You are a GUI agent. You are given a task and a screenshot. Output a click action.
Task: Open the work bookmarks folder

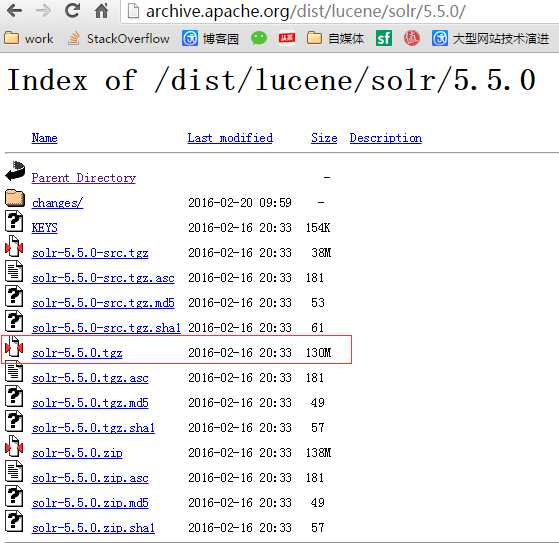pyautogui.click(x=29, y=39)
